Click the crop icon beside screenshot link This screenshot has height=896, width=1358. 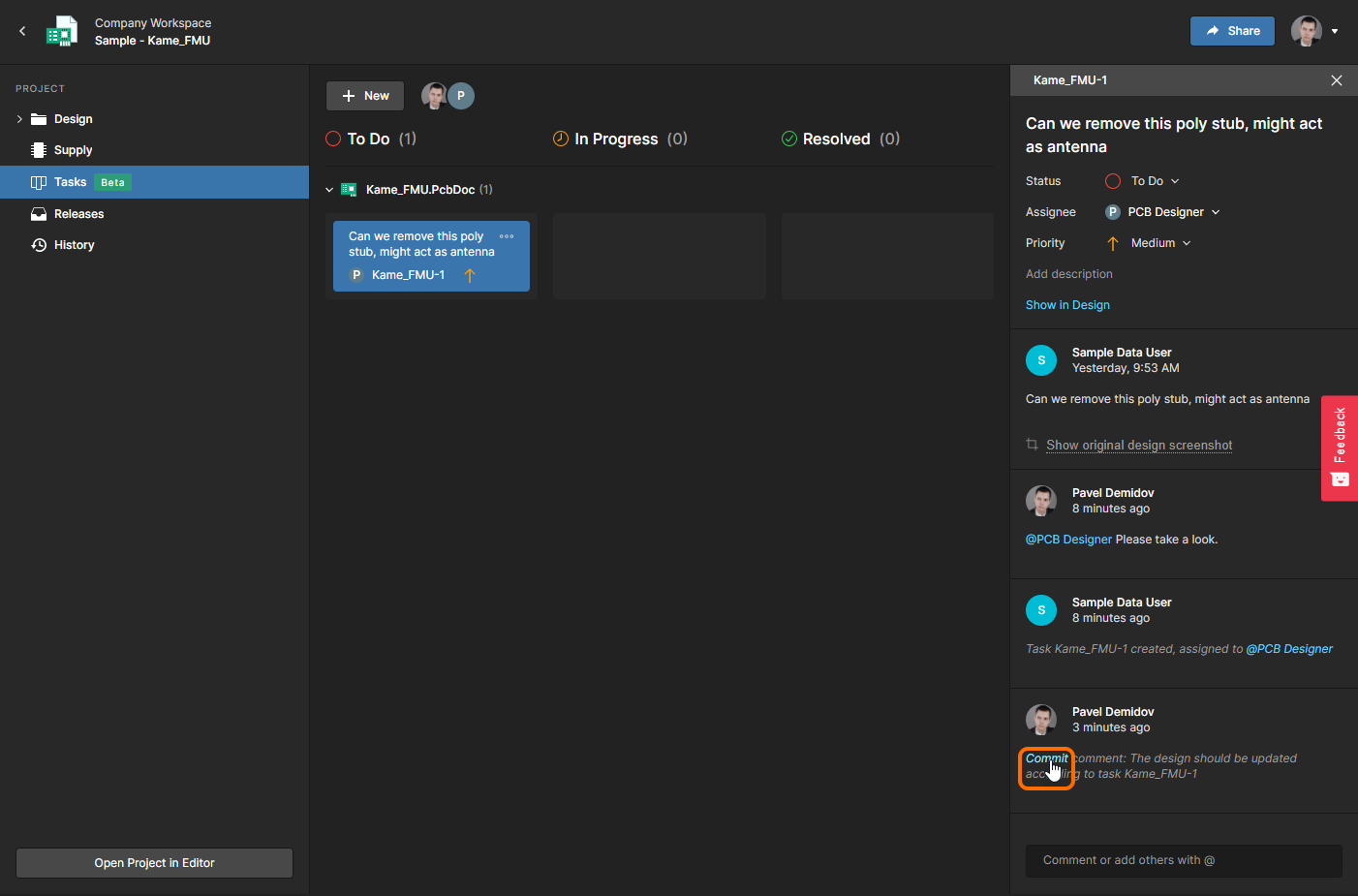click(x=1032, y=445)
